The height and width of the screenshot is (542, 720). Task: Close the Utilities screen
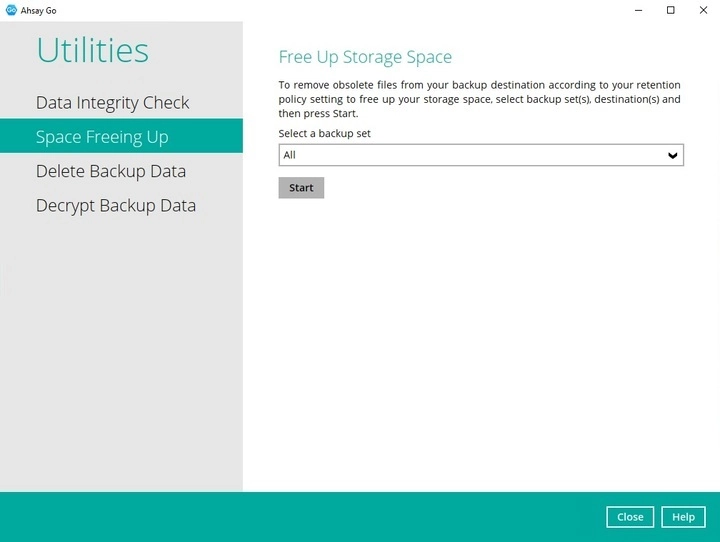coord(630,517)
